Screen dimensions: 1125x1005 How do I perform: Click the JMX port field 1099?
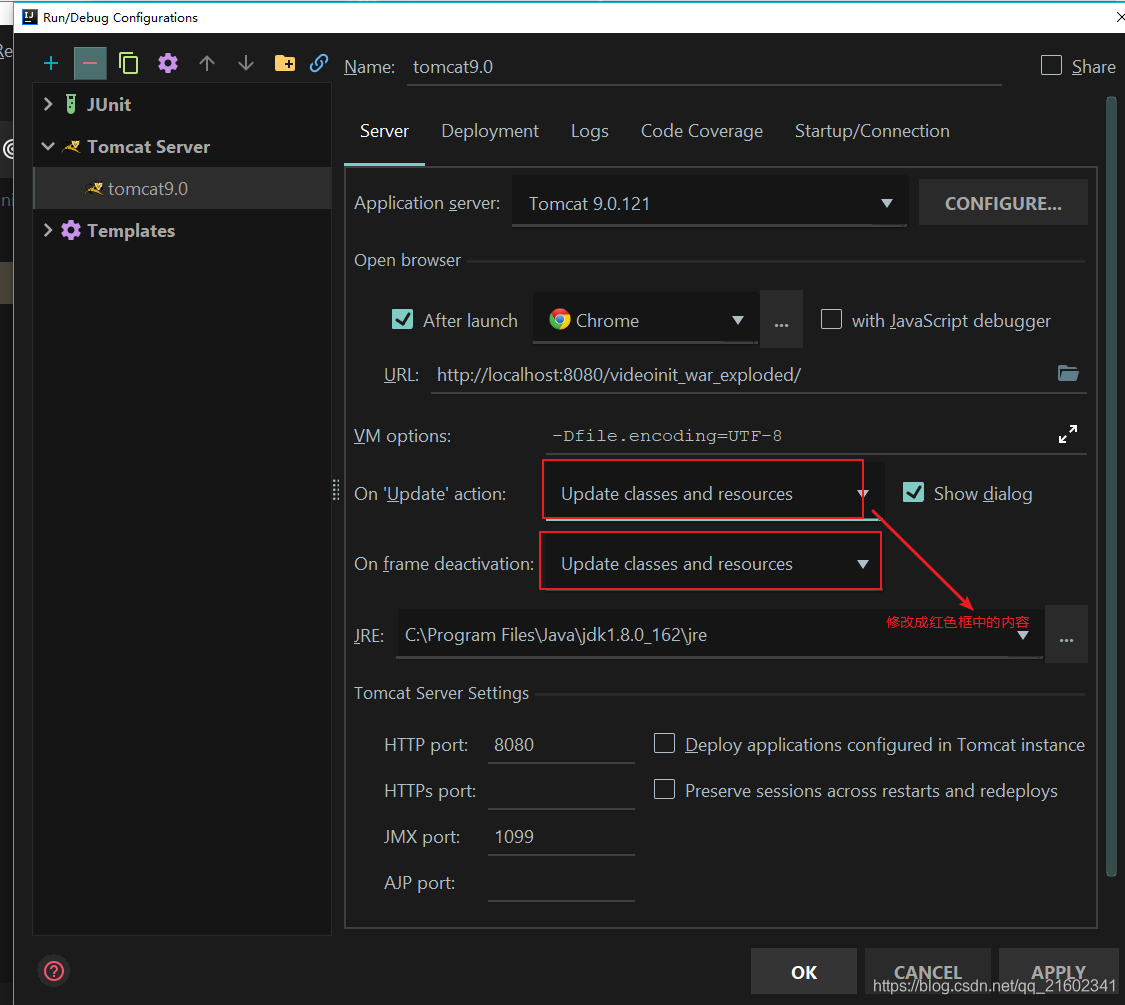[561, 836]
